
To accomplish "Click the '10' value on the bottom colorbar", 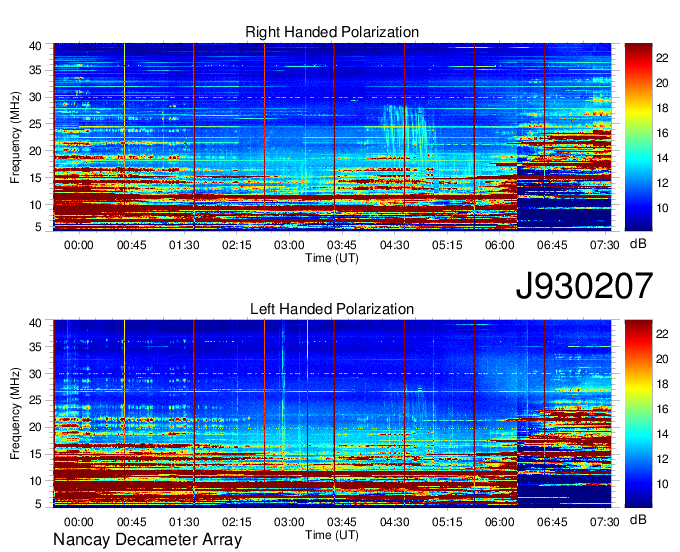I will 662,484.
